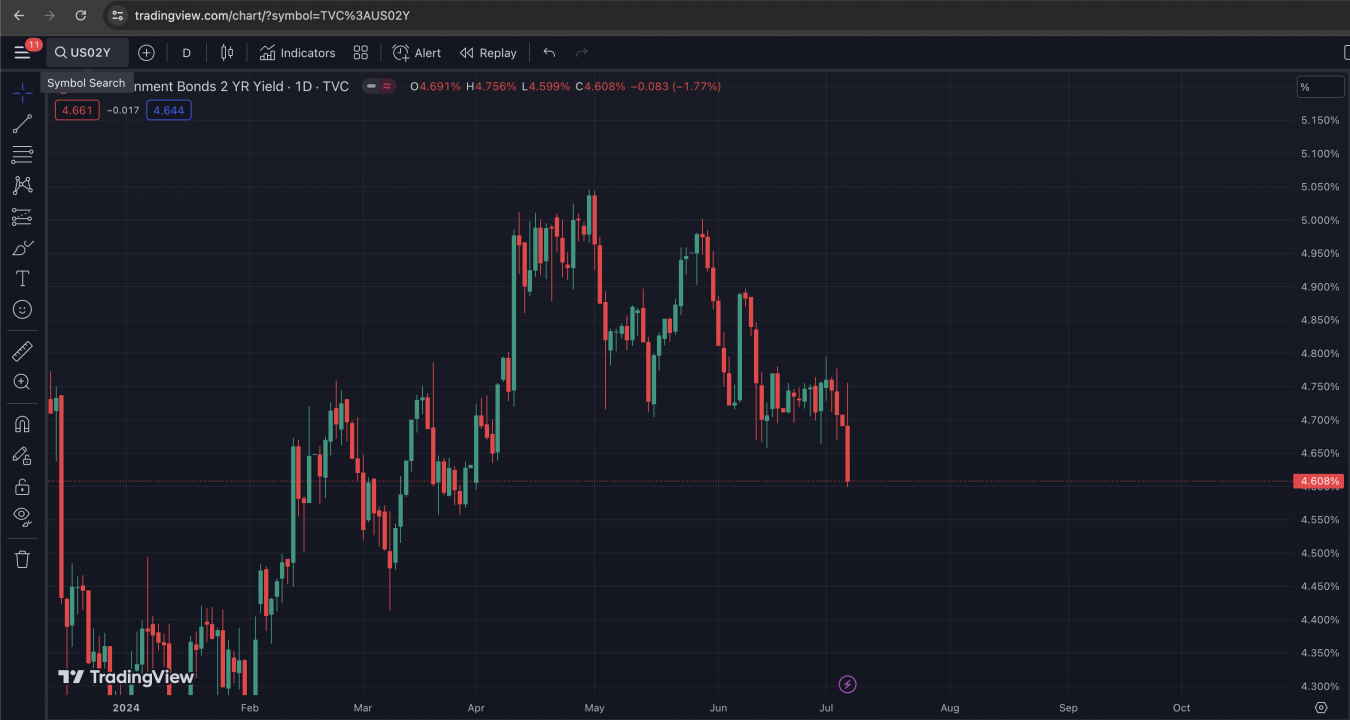Select the Measure ruler tool
The height and width of the screenshot is (720, 1350).
[22, 351]
